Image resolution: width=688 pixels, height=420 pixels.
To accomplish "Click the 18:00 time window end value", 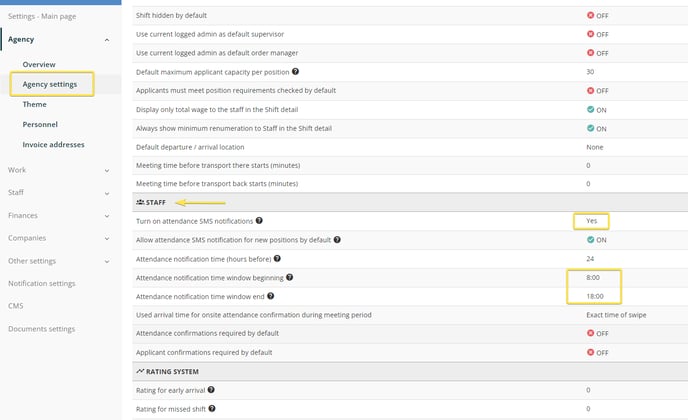I will tap(595, 296).
